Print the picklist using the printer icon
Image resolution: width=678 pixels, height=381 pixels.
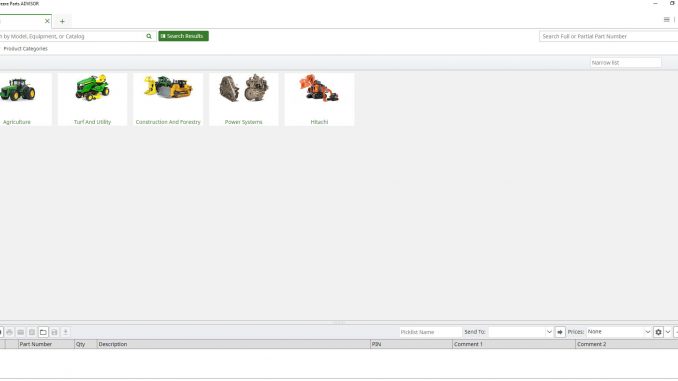[x=10, y=332]
